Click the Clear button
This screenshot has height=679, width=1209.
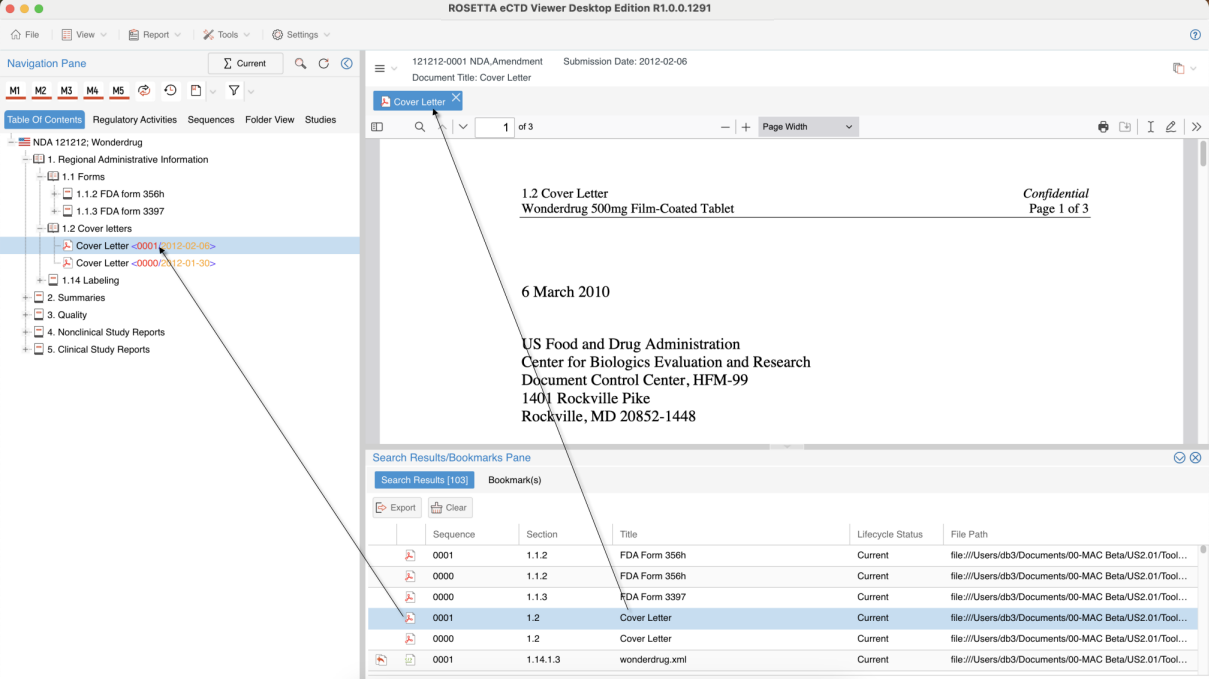450,508
